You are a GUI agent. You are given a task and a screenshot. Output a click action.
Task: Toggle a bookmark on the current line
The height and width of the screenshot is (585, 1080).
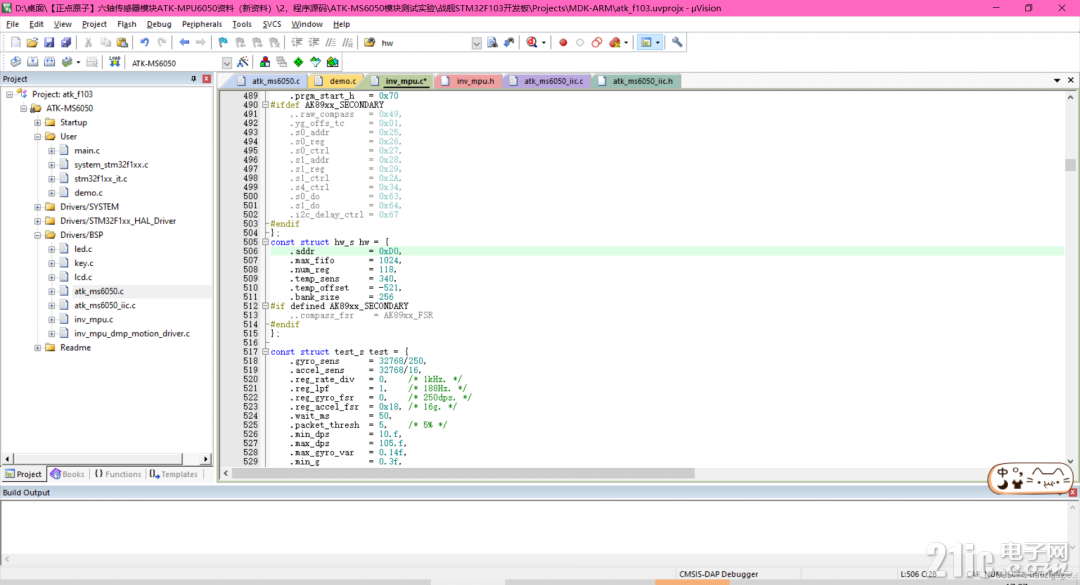click(x=223, y=43)
